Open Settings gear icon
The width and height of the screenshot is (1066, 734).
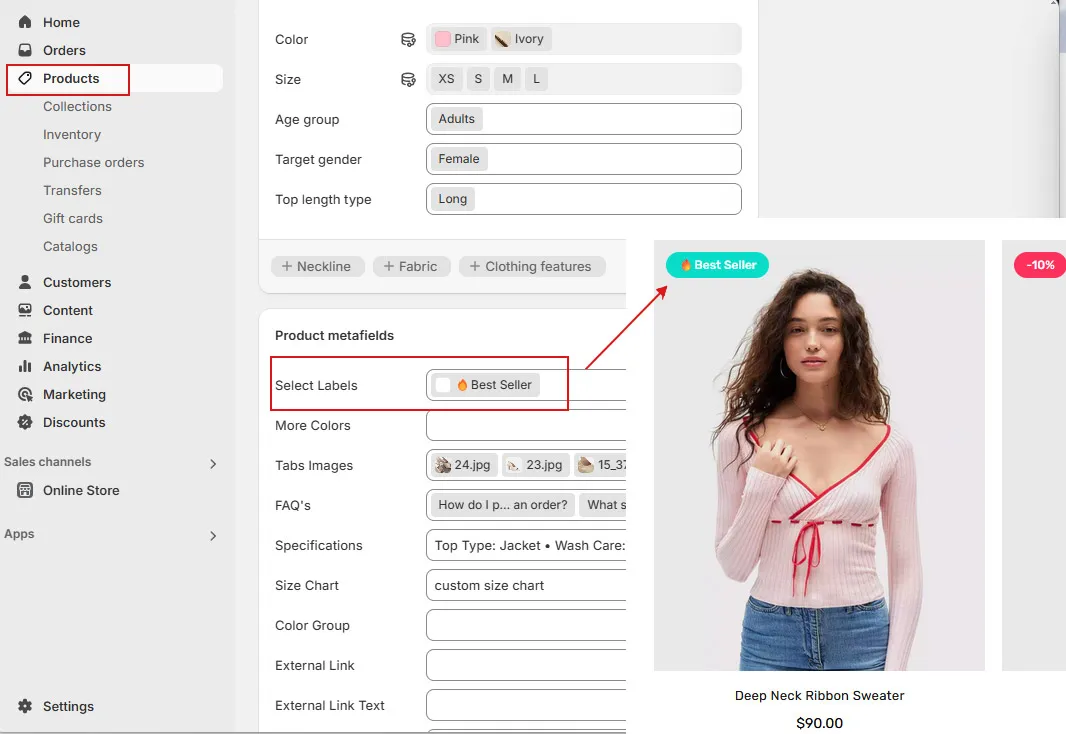tap(25, 706)
